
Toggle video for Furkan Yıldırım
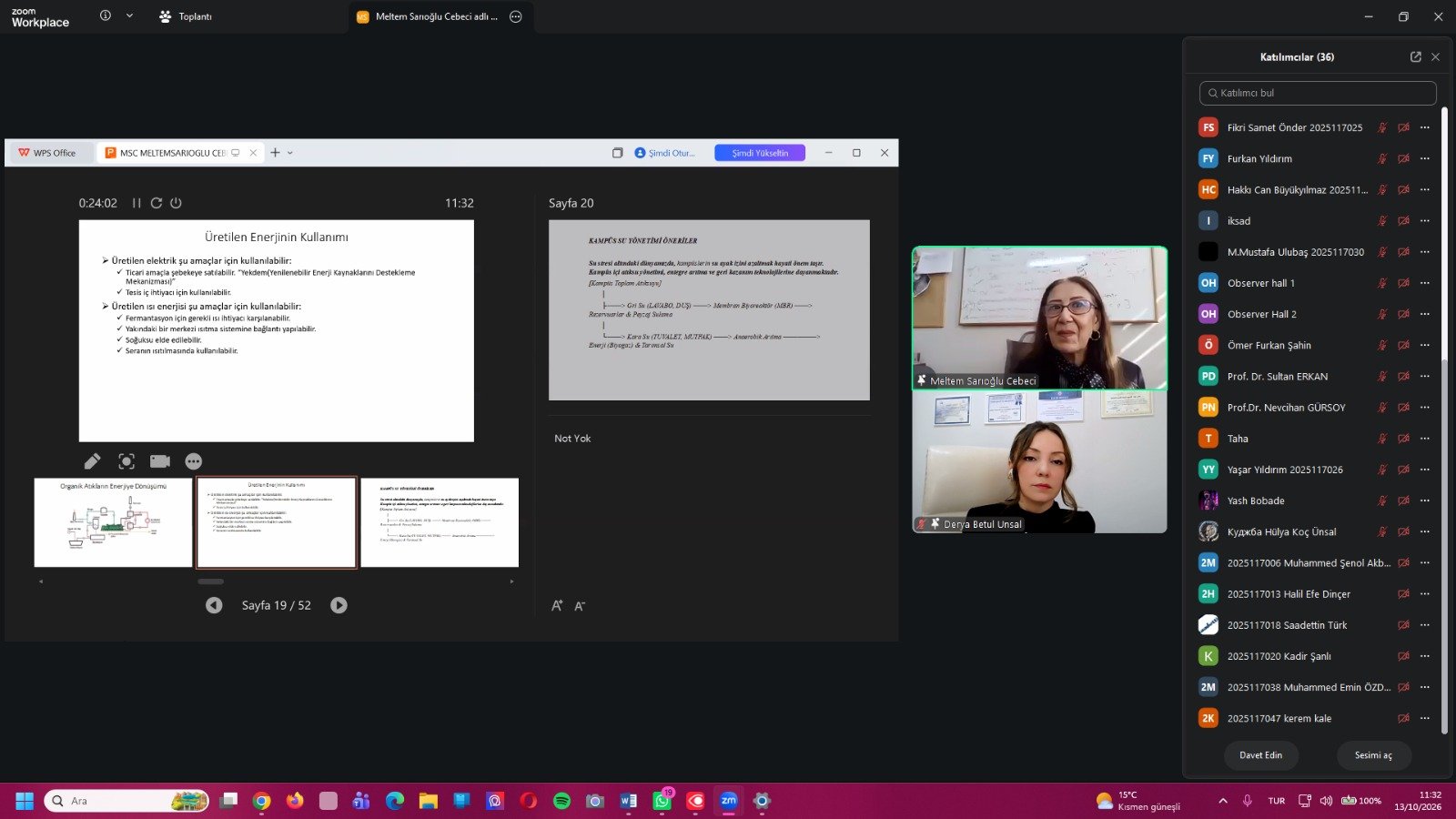click(x=1404, y=158)
